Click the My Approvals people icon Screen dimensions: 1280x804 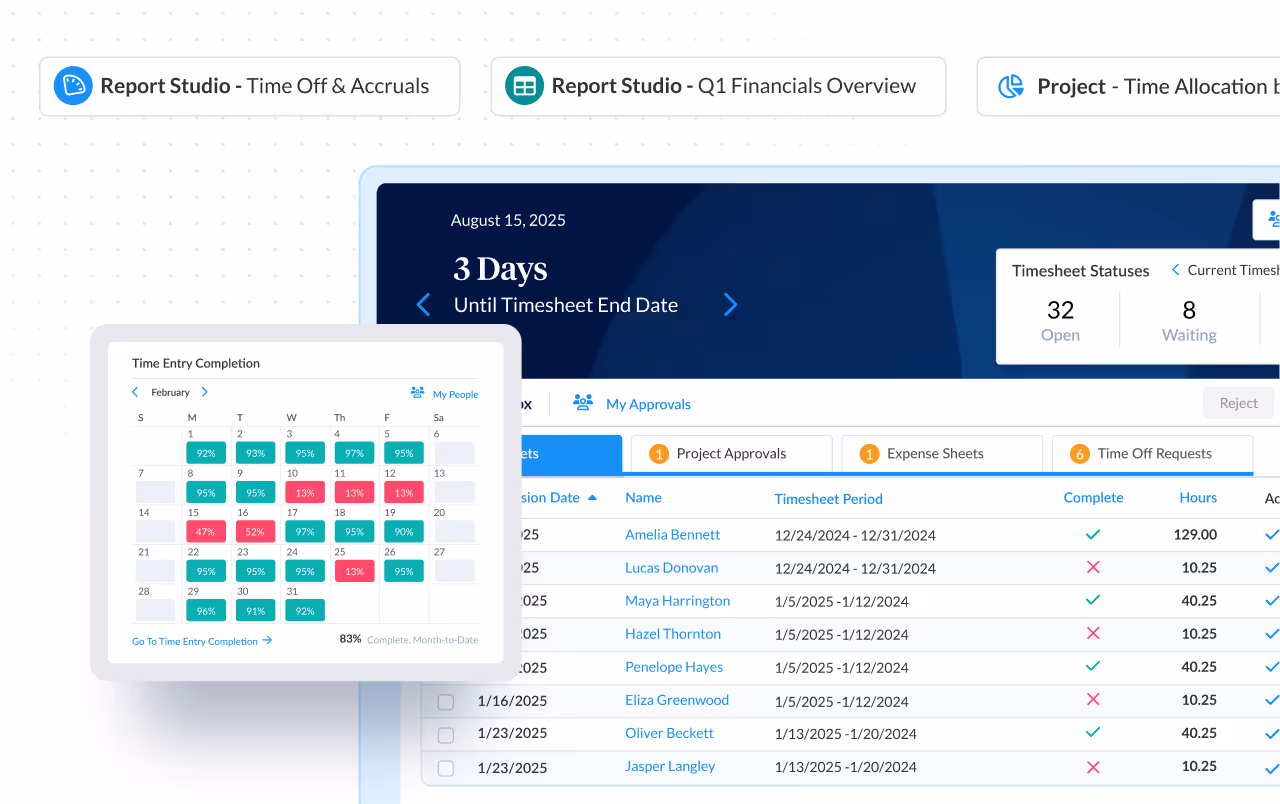tap(582, 402)
